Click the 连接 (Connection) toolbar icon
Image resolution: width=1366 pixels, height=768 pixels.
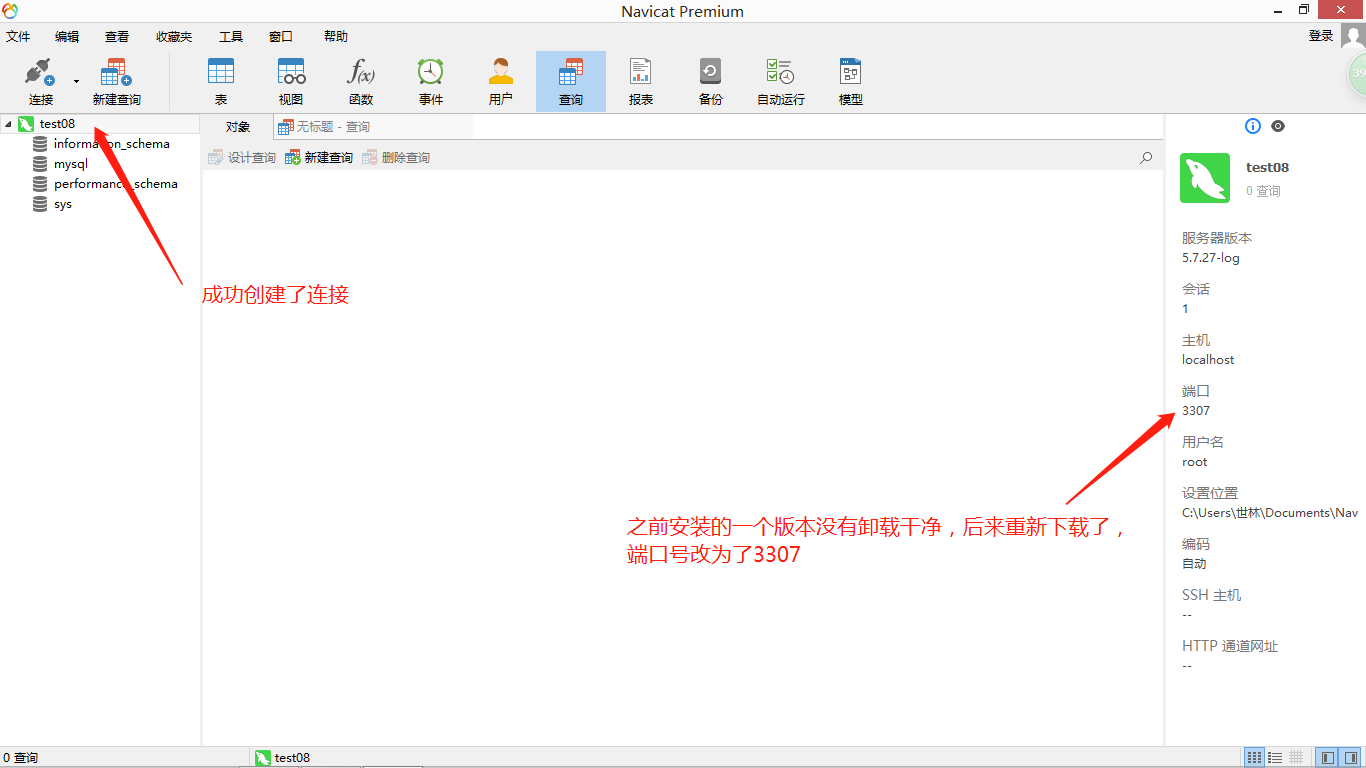coord(40,81)
